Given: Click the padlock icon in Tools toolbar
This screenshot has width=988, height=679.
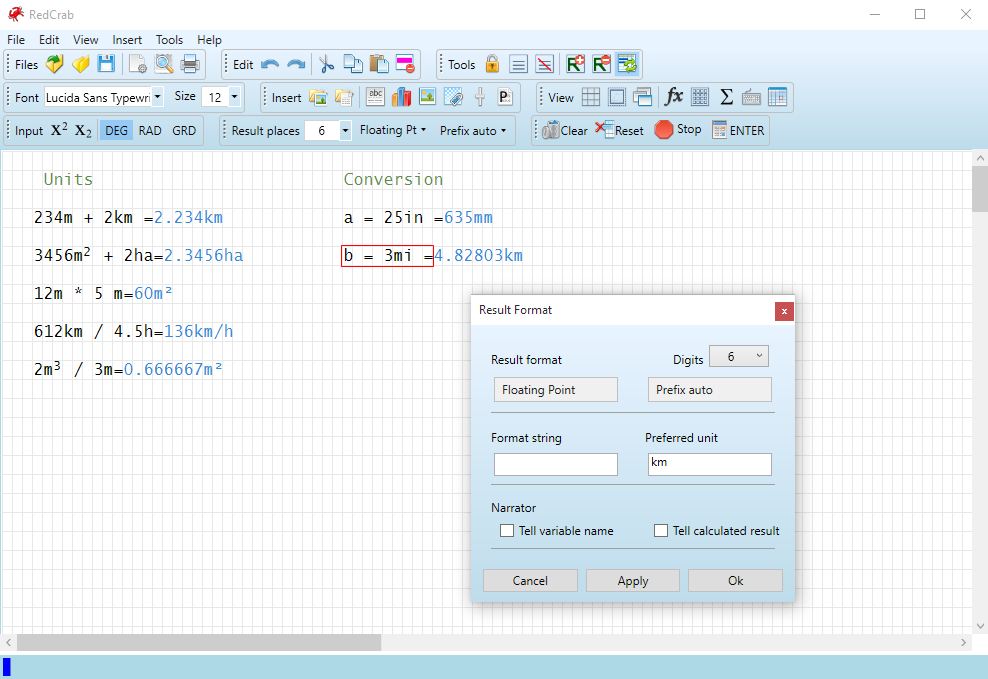Looking at the screenshot, I should tap(492, 64).
